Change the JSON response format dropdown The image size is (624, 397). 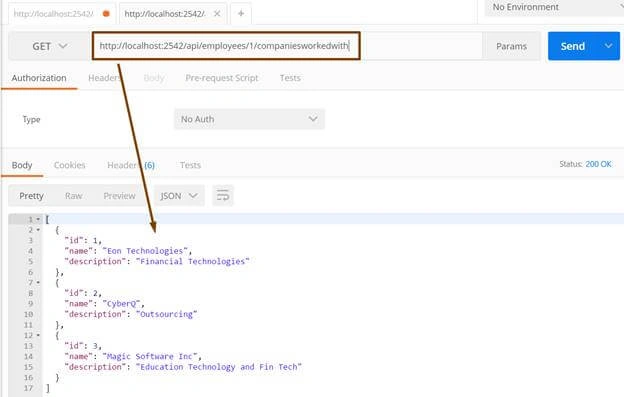click(x=179, y=196)
